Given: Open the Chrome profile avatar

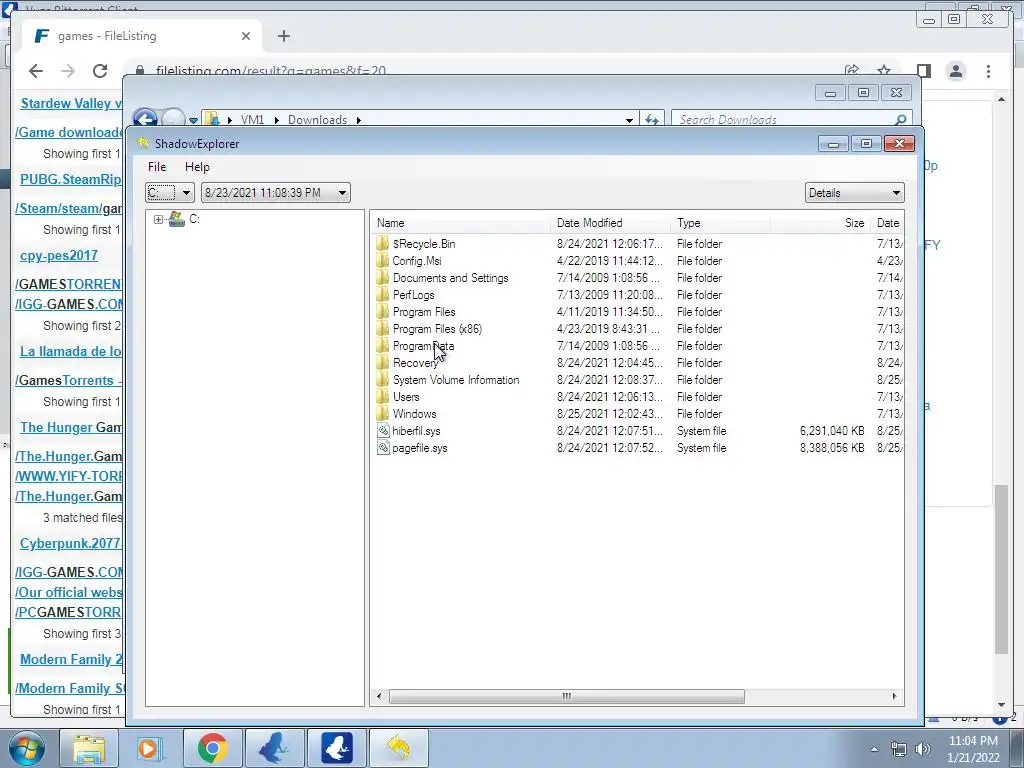Looking at the screenshot, I should coord(956,71).
